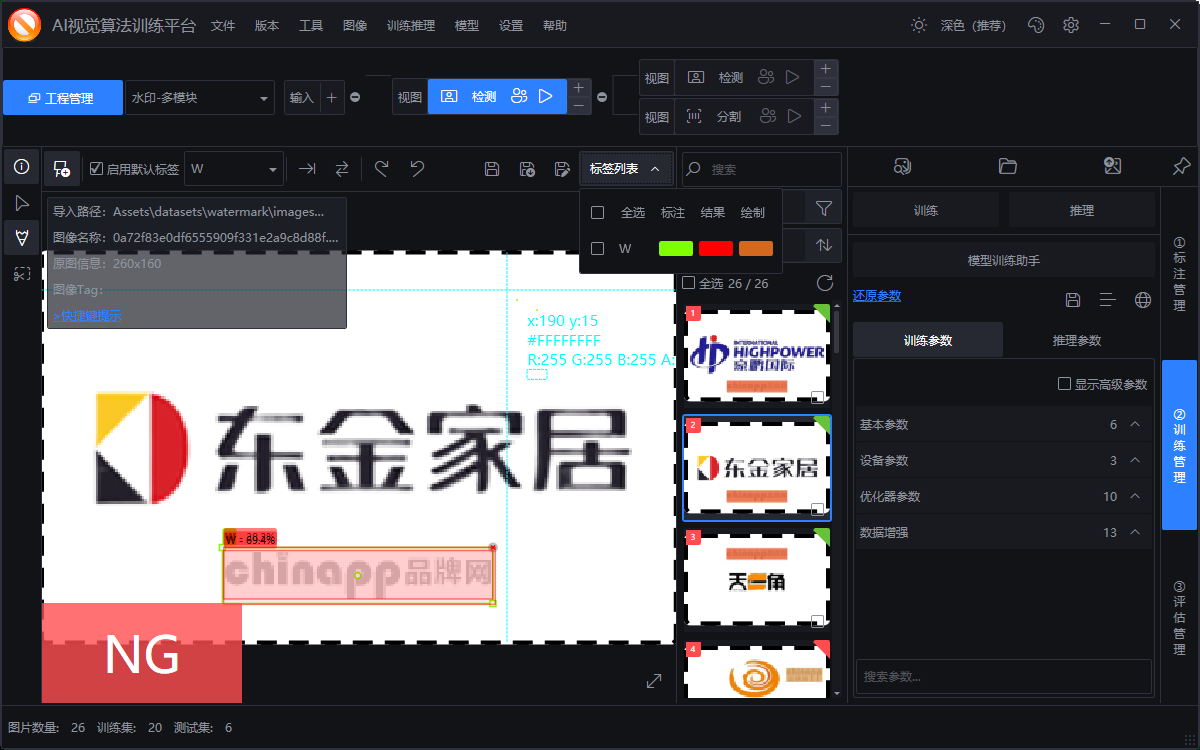Open the W default label dropdown
Screen dimensions: 1200x750
(234, 169)
